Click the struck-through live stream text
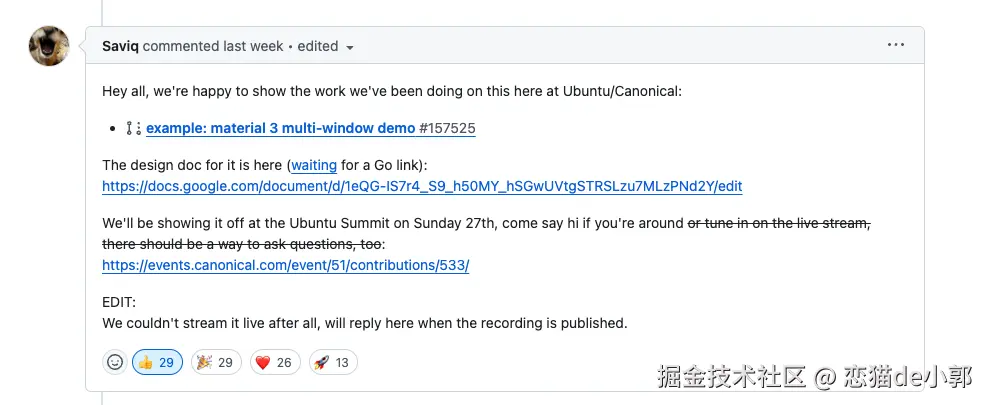Image resolution: width=987 pixels, height=405 pixels. [780, 223]
